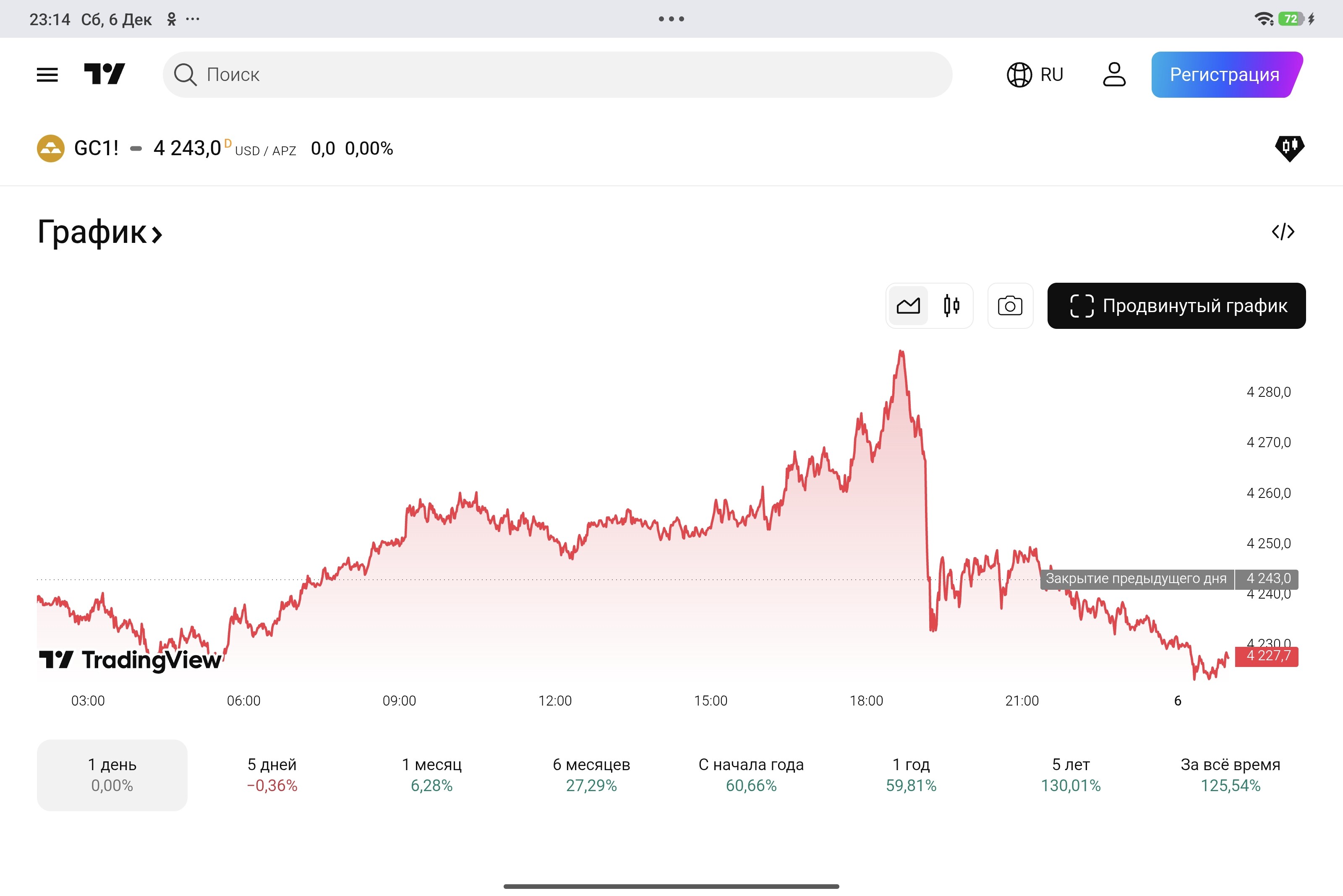Switch to area chart style
The image size is (1343, 896).
tap(908, 306)
